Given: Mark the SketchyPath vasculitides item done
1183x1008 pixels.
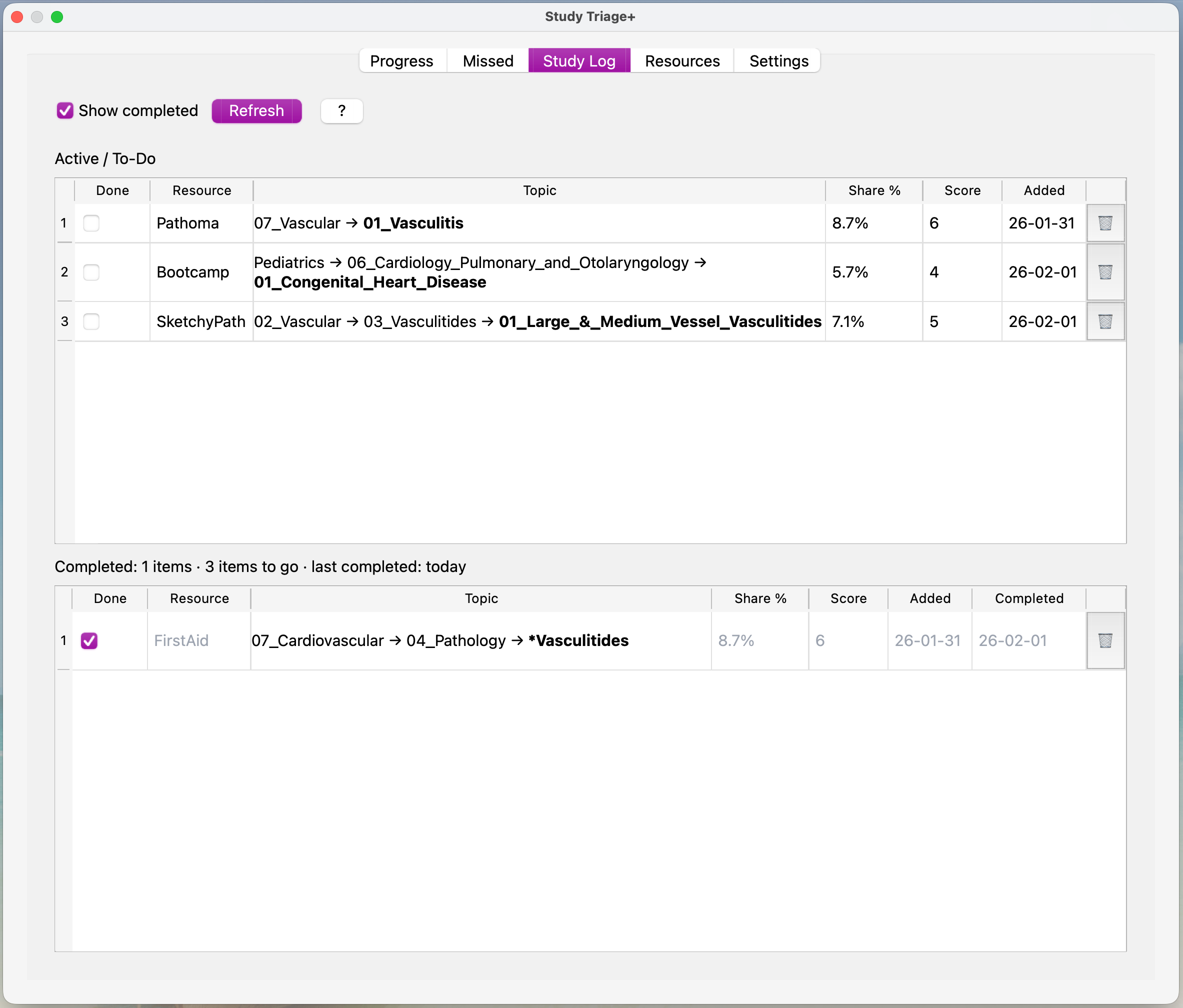Looking at the screenshot, I should tap(91, 321).
